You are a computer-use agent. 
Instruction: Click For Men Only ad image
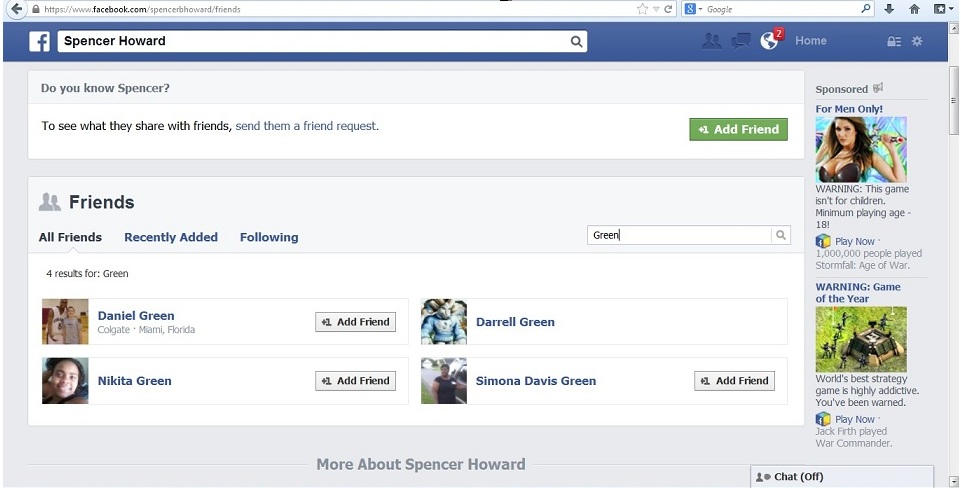click(860, 149)
